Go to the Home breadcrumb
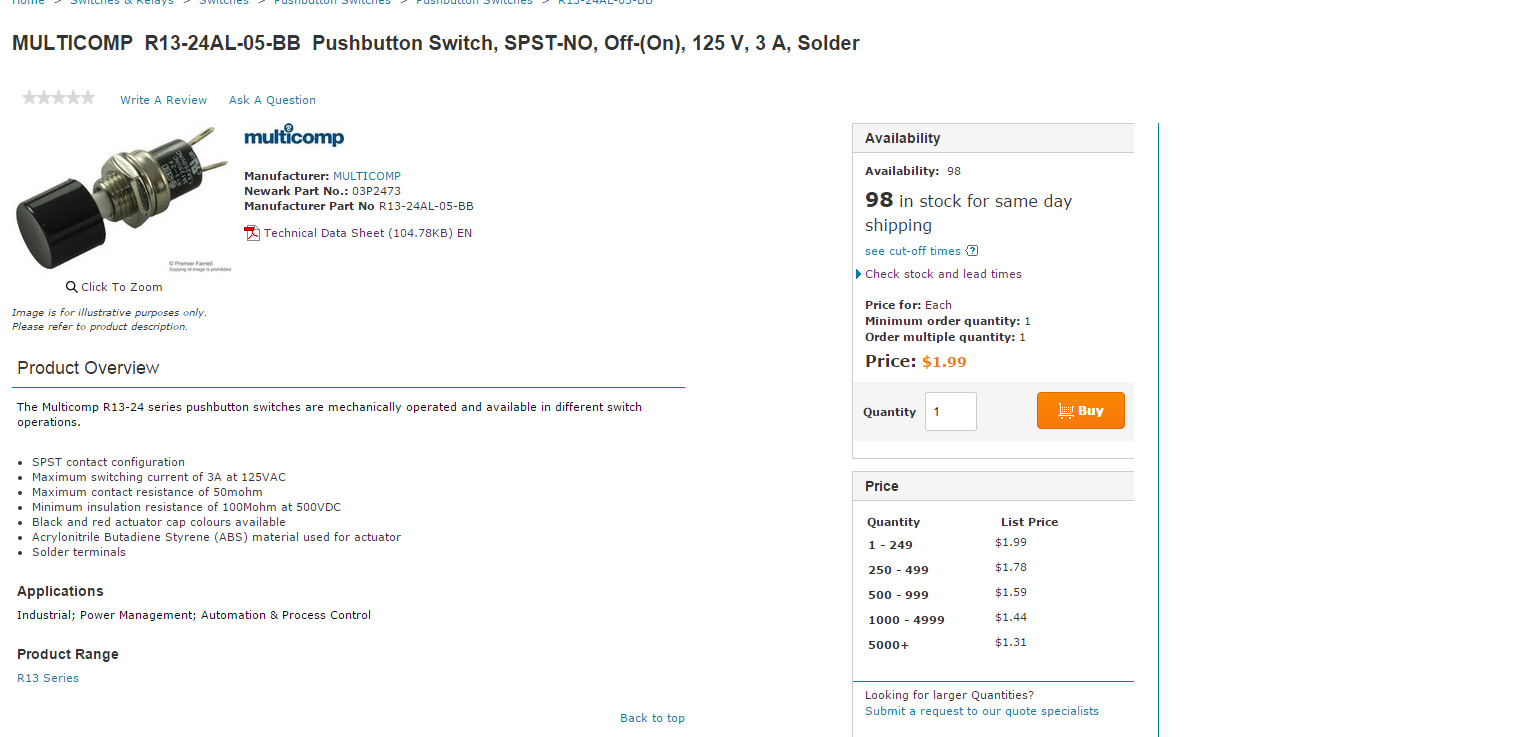Screen dimensions: 1524x737 point(28,2)
